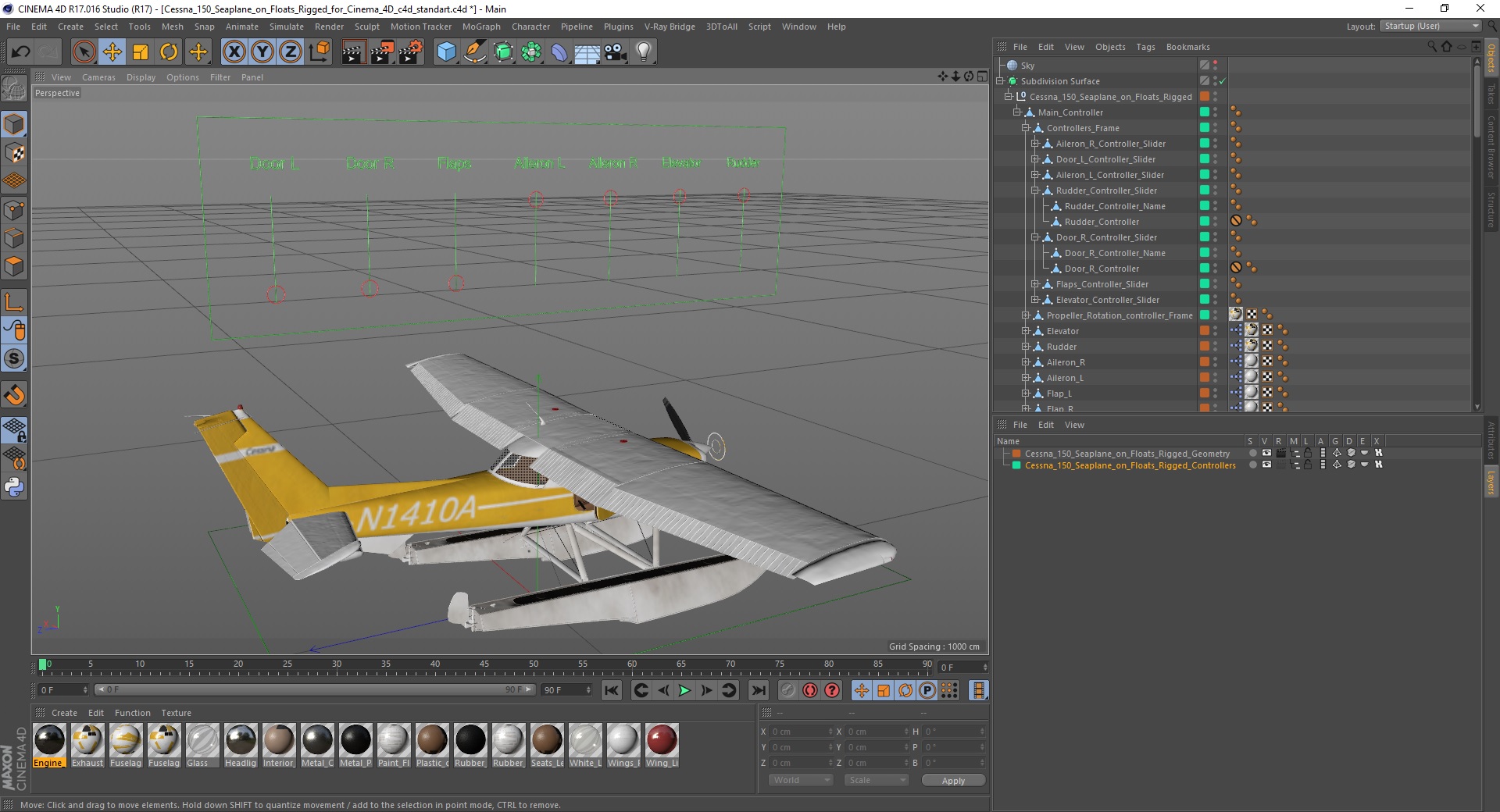Select Cessna_150_Seaplane_on_Floats_Rigged_Controllers layer
Image resolution: width=1500 pixels, height=812 pixels.
click(x=1130, y=465)
